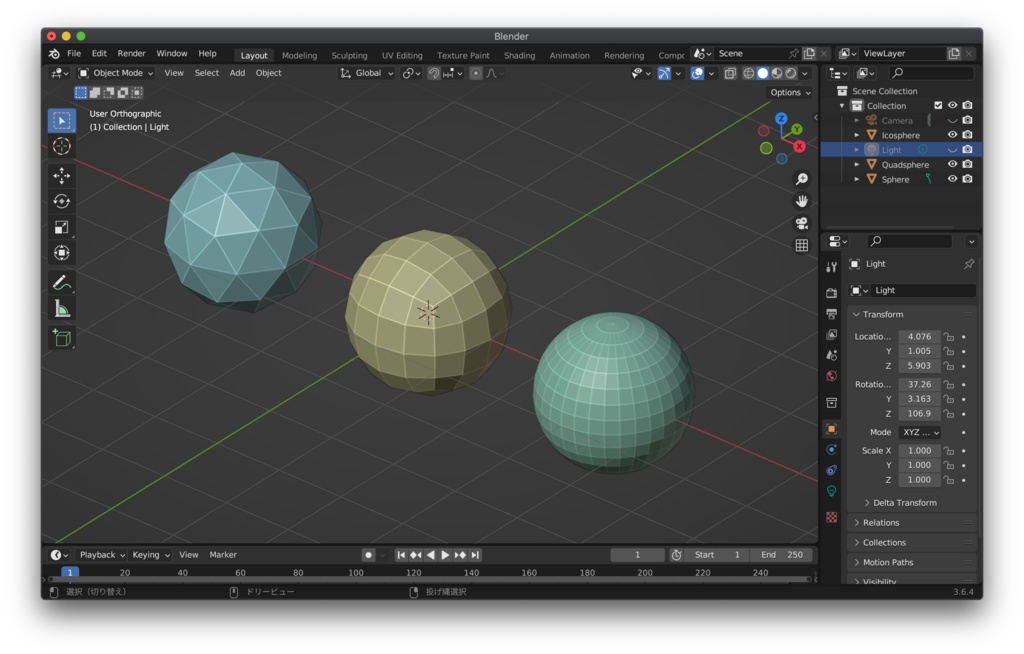This screenshot has width=1024, height=654.
Task: Click the Options button in the viewport
Action: 789,91
